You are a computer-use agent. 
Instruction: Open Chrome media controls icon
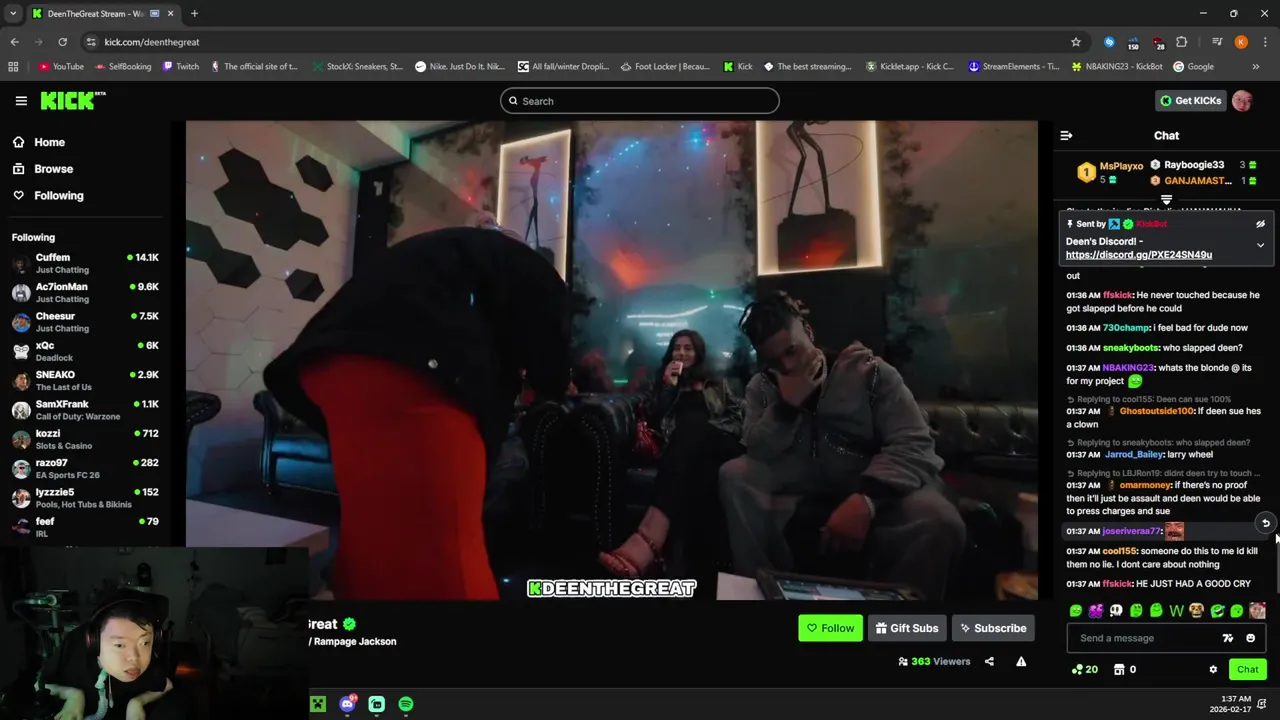[1217, 42]
